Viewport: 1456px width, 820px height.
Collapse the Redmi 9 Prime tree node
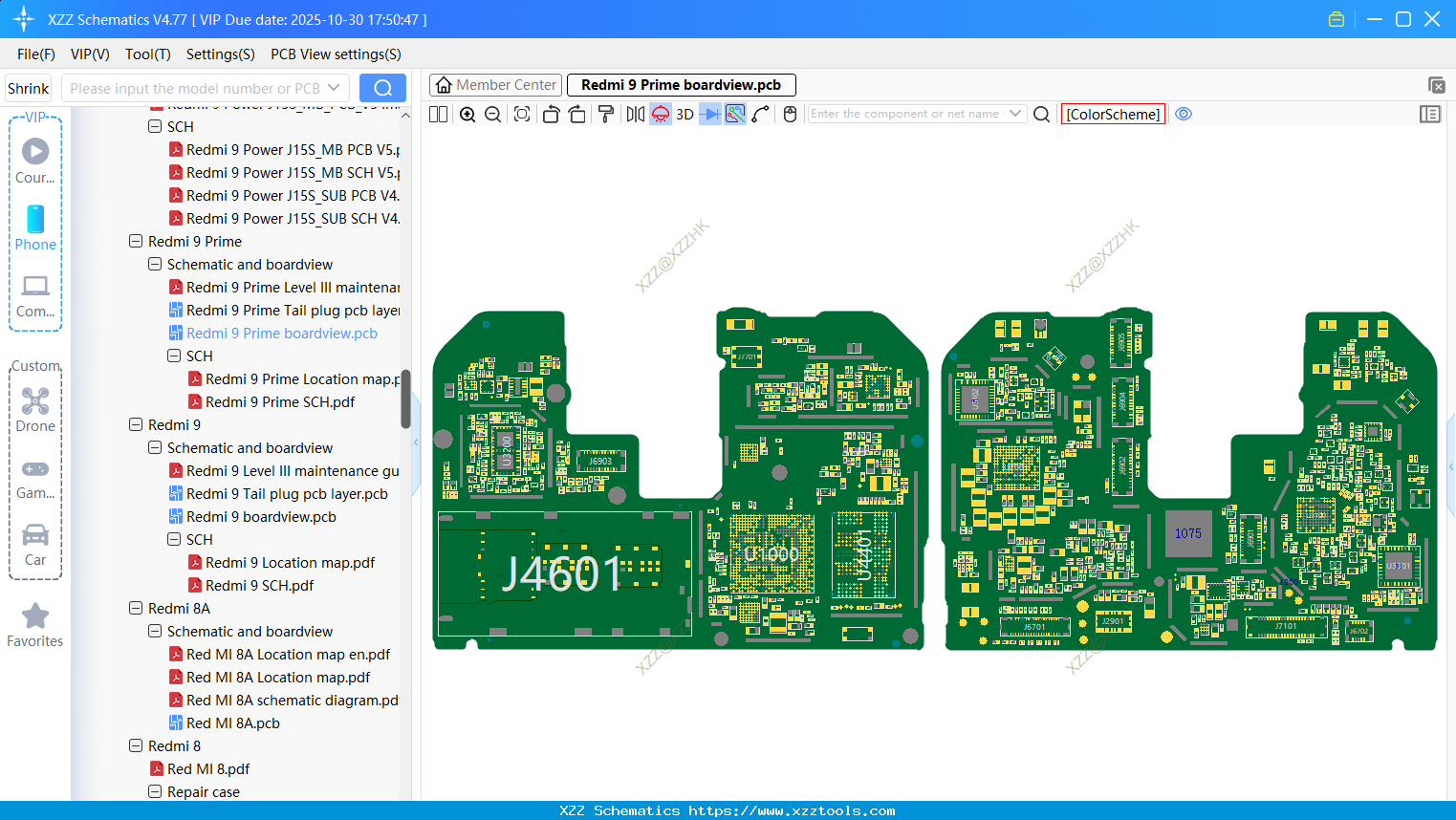pos(136,242)
